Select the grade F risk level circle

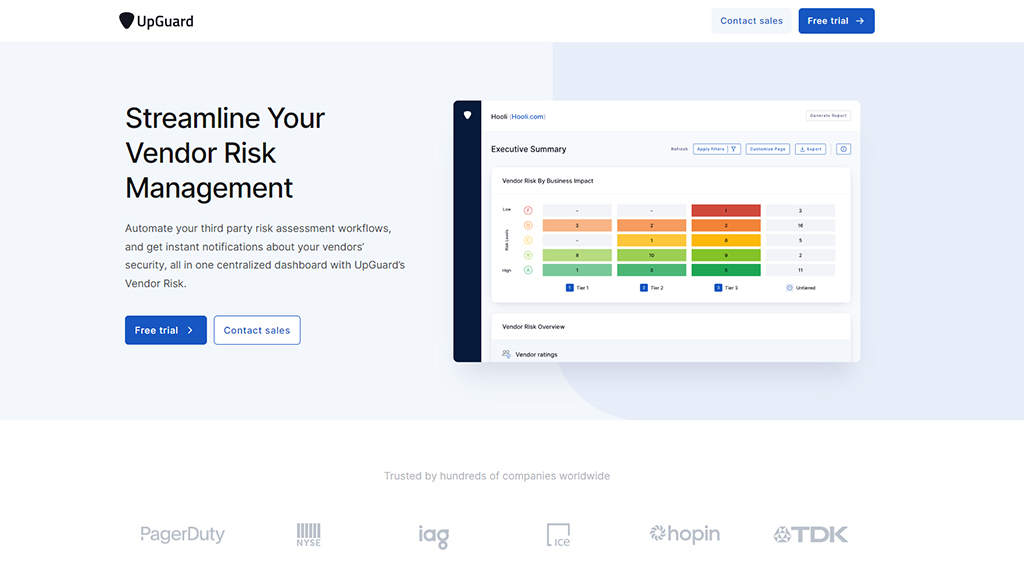(528, 211)
